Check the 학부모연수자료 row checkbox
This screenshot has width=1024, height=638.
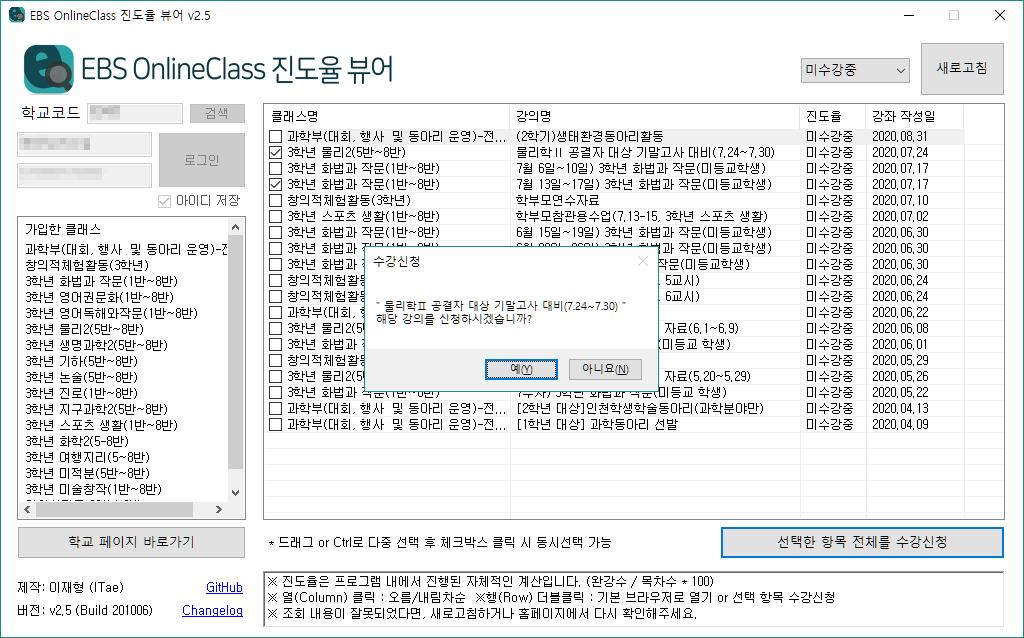(276, 200)
